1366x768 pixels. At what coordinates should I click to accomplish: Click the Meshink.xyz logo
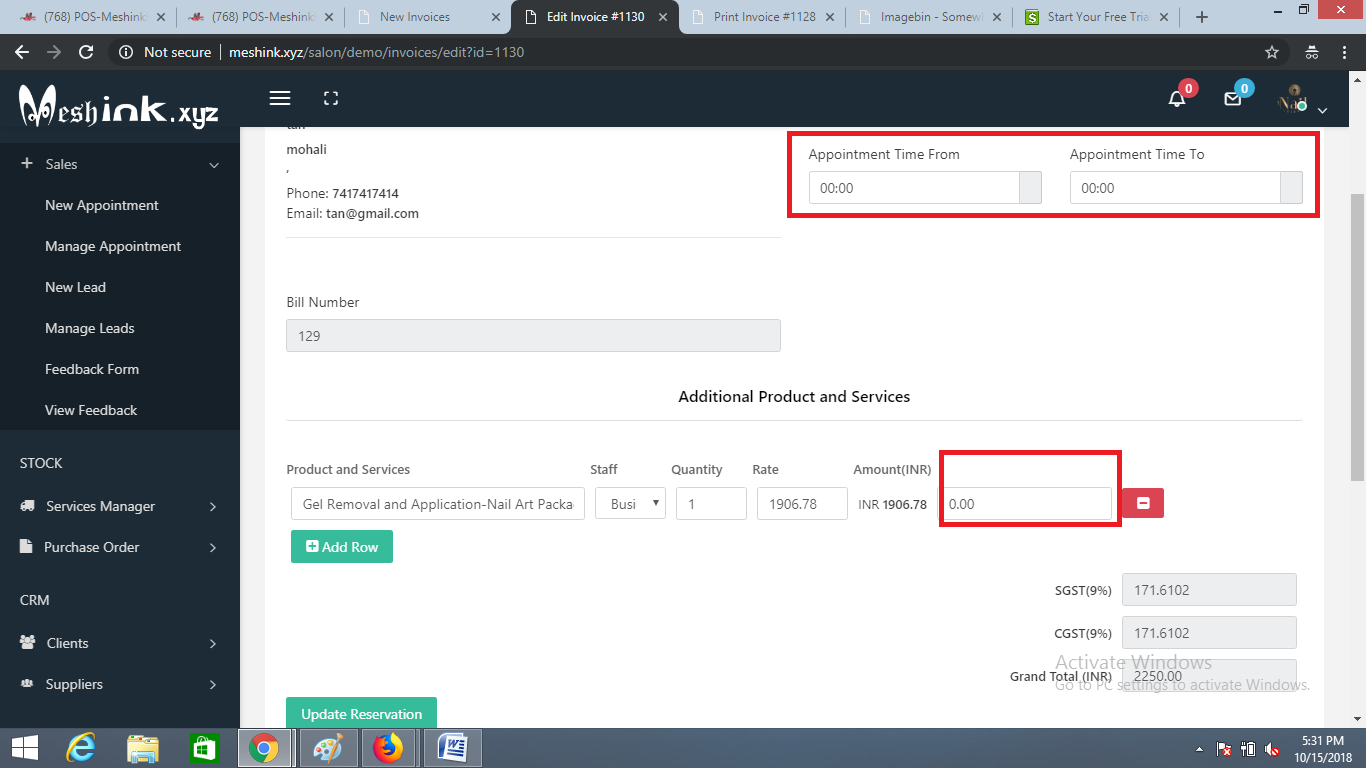(119, 105)
